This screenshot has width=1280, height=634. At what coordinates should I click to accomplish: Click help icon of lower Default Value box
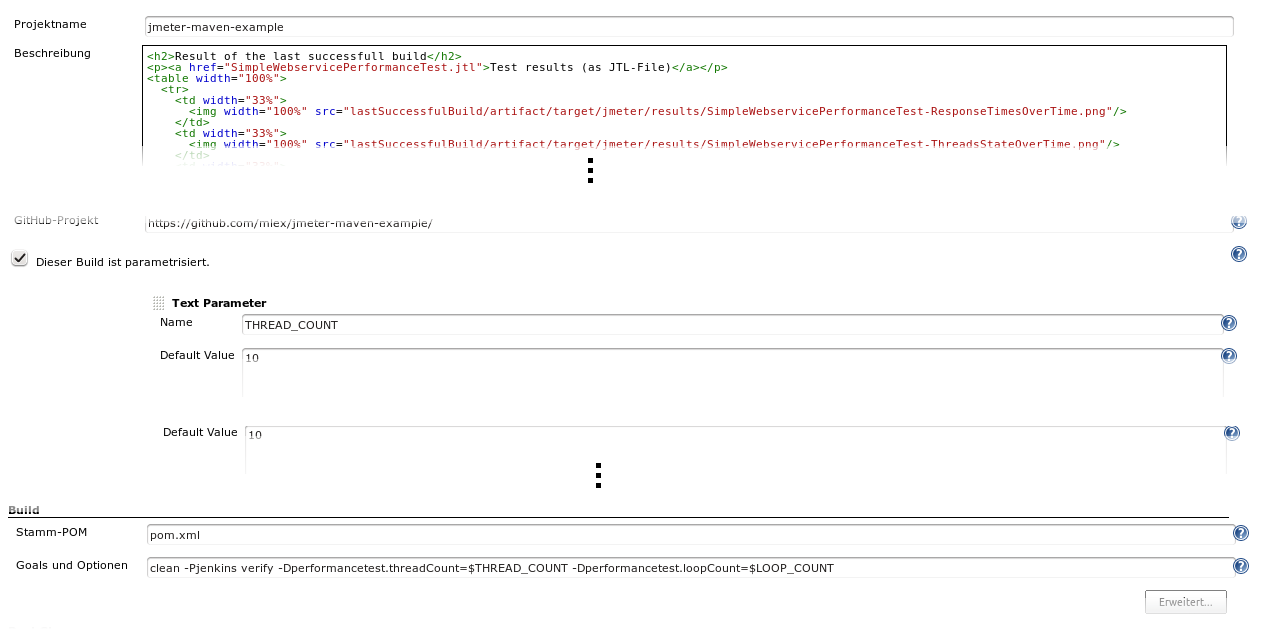pos(1232,433)
